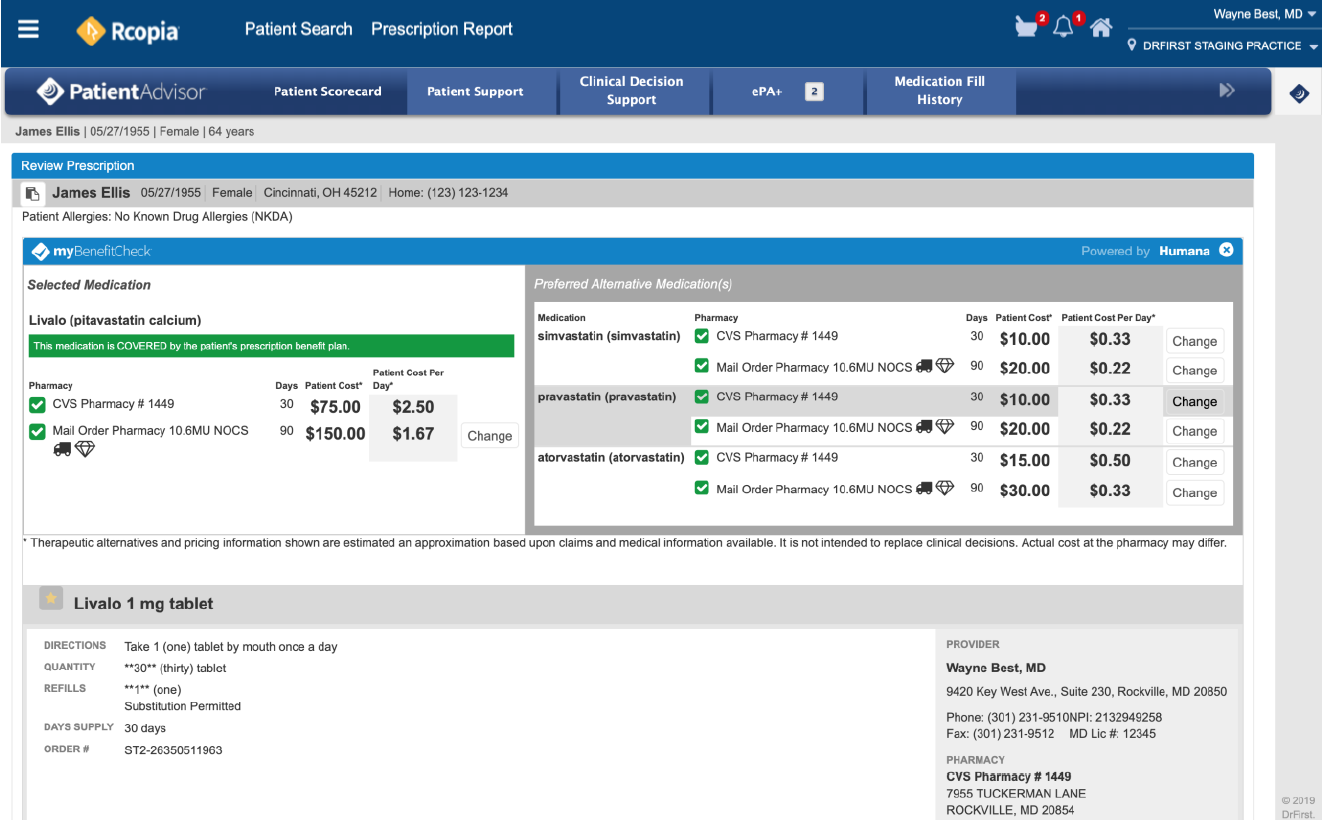Click the $150.00 Livalo mail order cost

[x=336, y=434]
